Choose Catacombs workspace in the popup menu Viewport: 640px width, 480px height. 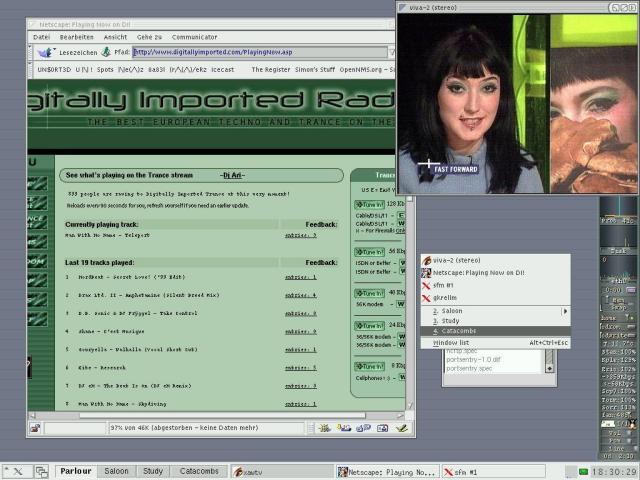point(496,331)
